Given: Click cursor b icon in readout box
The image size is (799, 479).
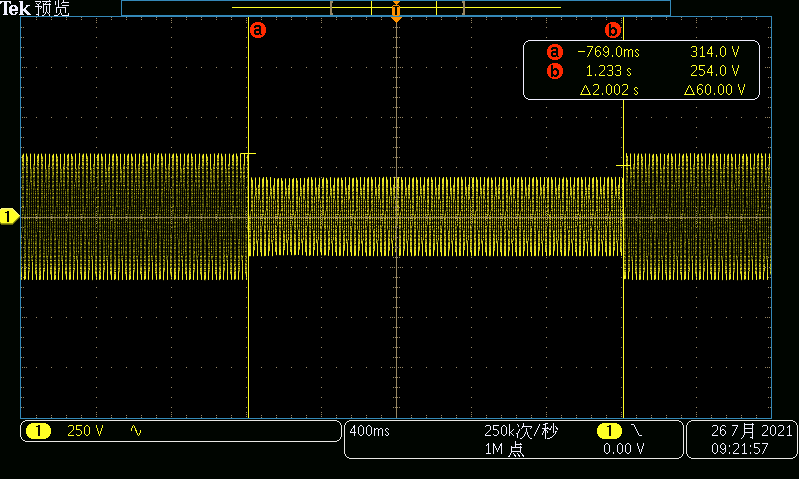Looking at the screenshot, I should point(555,71).
